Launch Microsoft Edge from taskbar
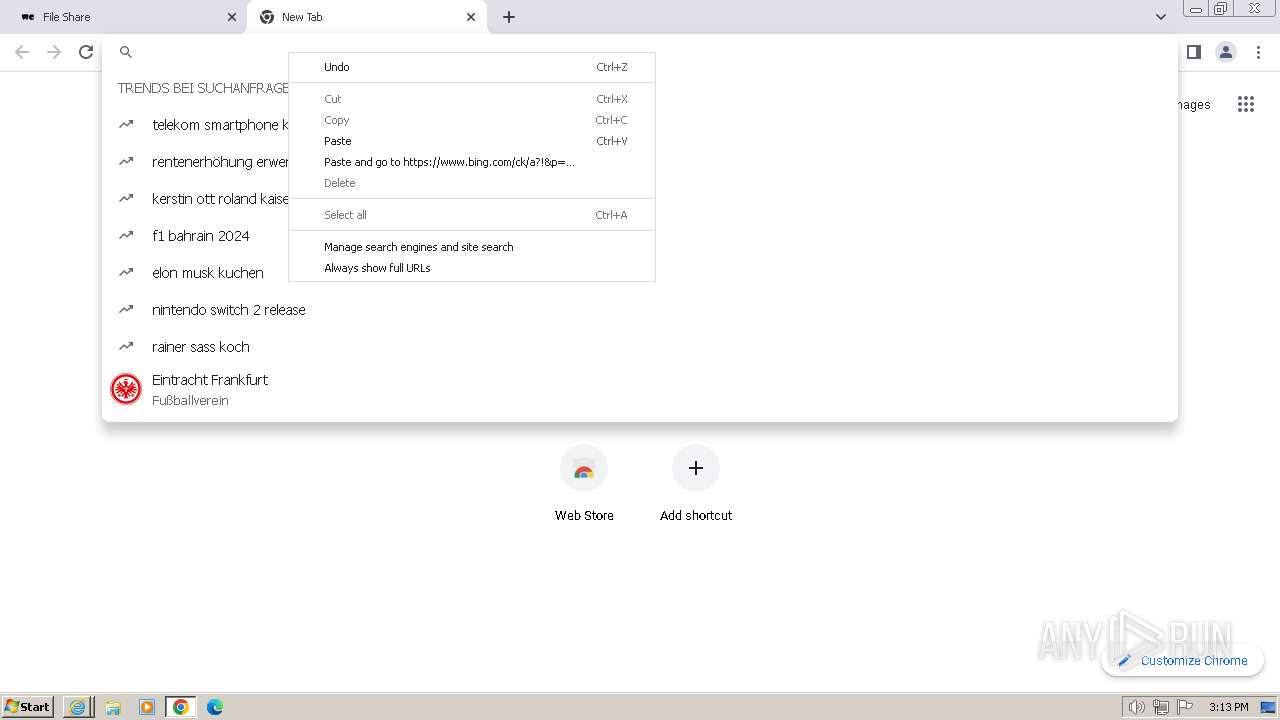1280x720 pixels. [x=215, y=707]
